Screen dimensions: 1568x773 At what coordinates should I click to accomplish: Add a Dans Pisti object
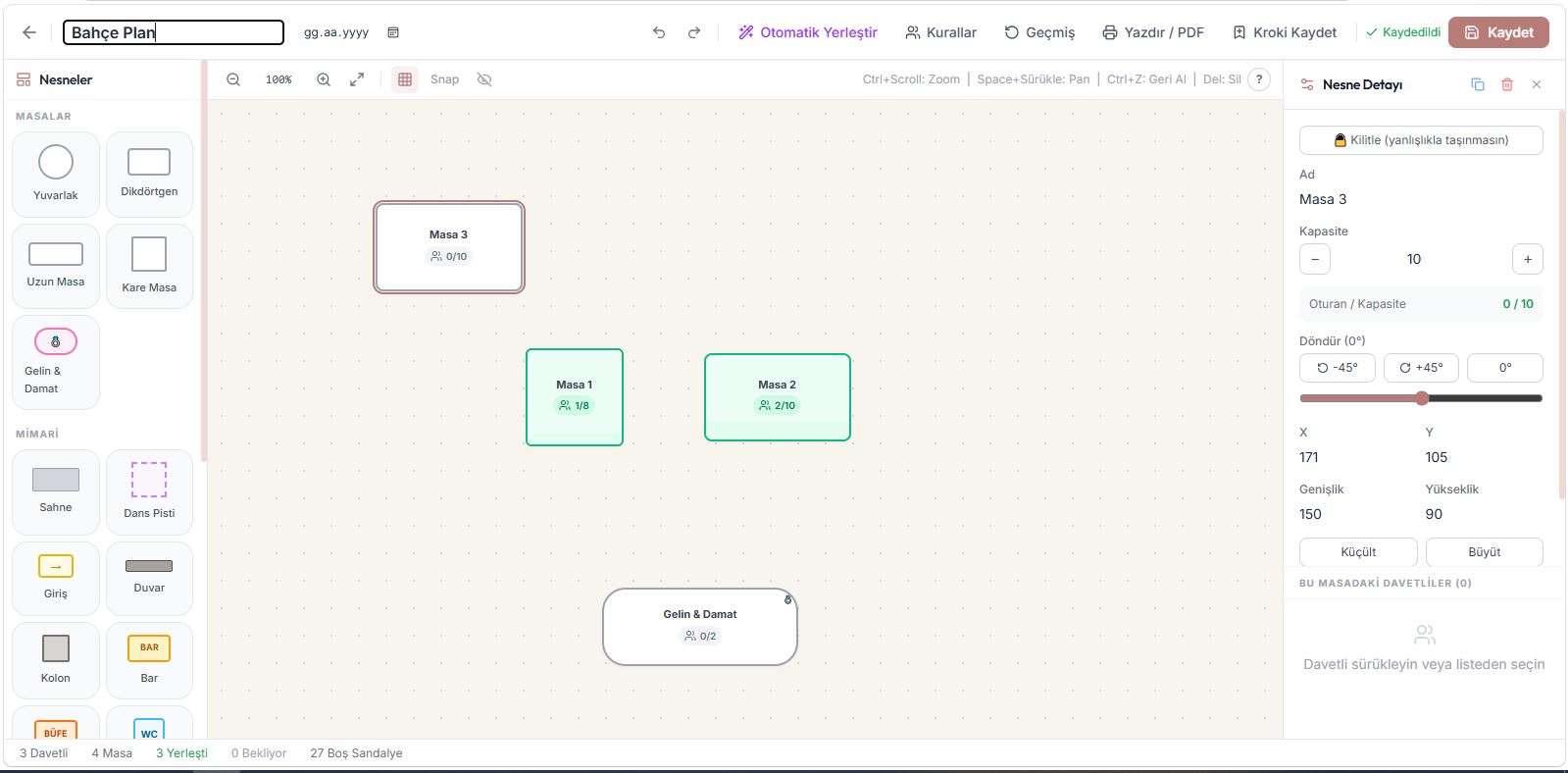coord(149,492)
